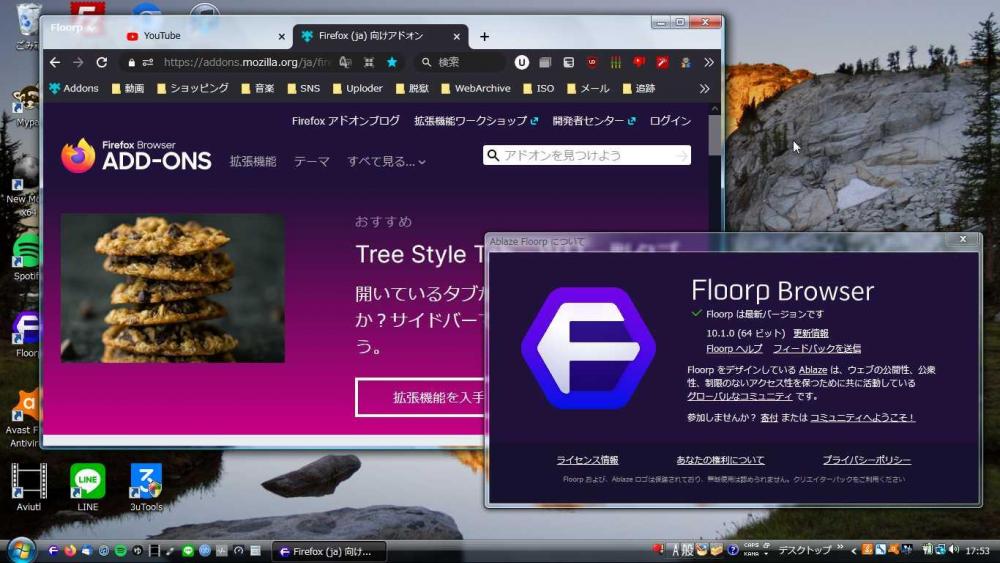Open Uploder bookmark folder
Viewport: 1000px width, 563px height.
[x=357, y=89]
